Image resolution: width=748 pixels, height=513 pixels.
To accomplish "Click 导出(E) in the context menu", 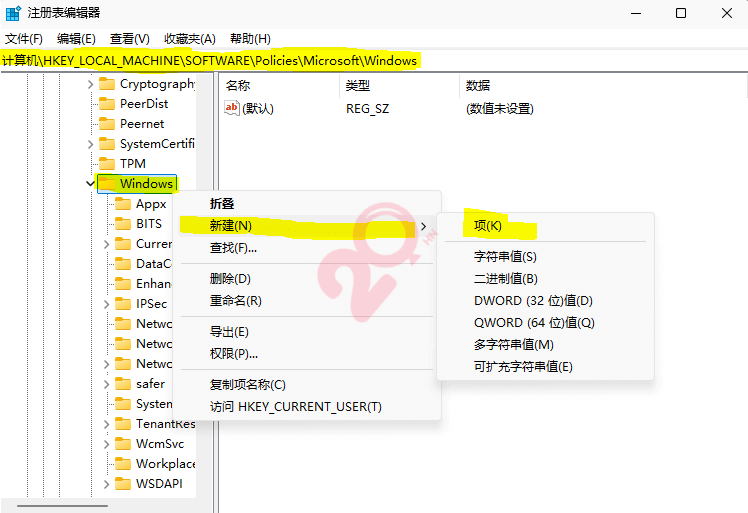I will 229,331.
